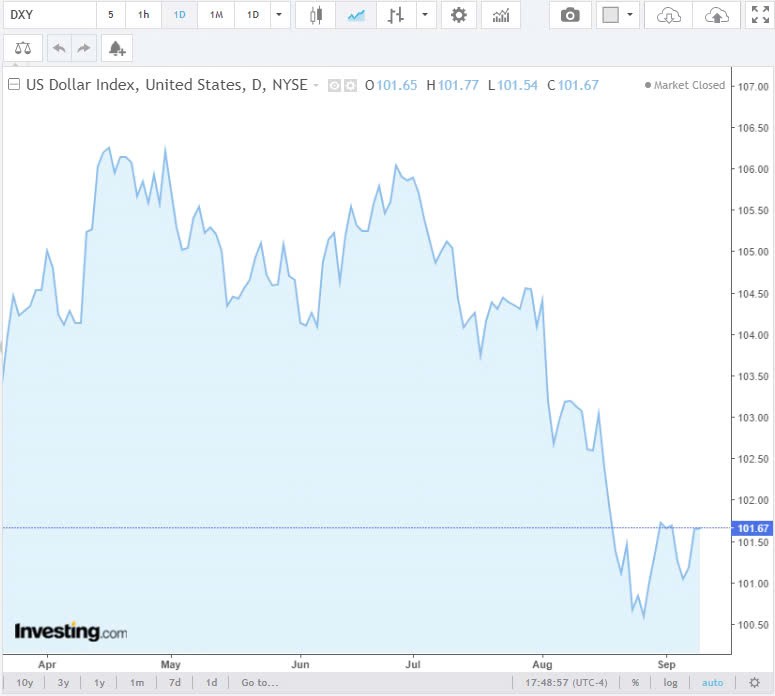Screen dimensions: 775x696
Task: Set range to 1m
Action: point(137,683)
